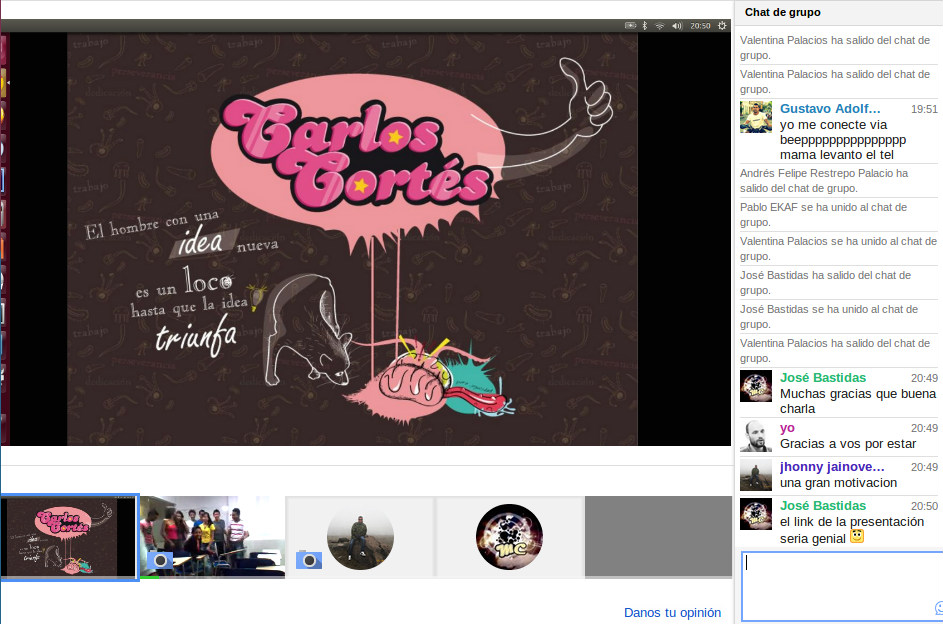This screenshot has height=624, width=943.
Task: Click the camera icon on the mountain-man thumbnail
Action: [309, 560]
